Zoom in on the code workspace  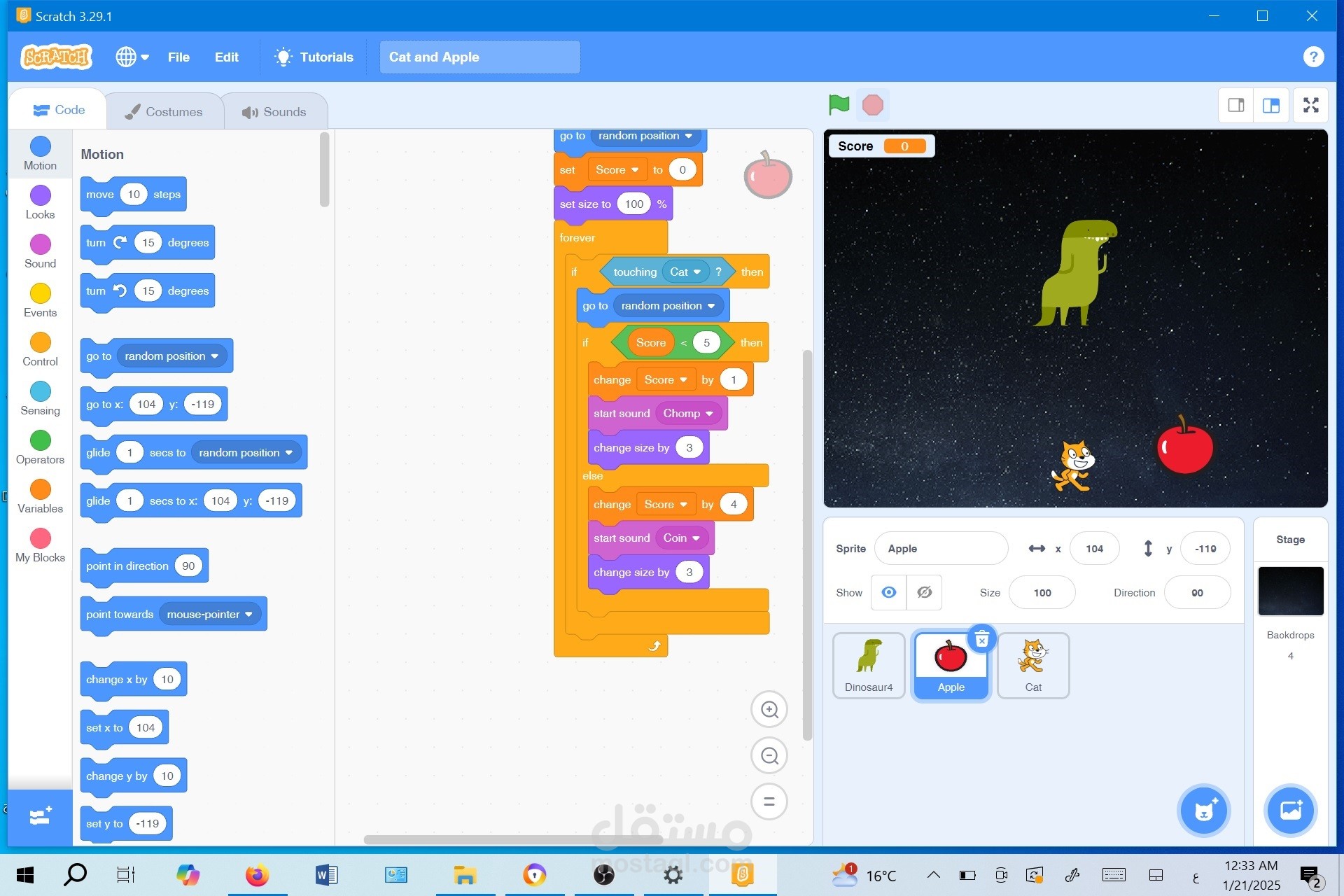point(769,709)
